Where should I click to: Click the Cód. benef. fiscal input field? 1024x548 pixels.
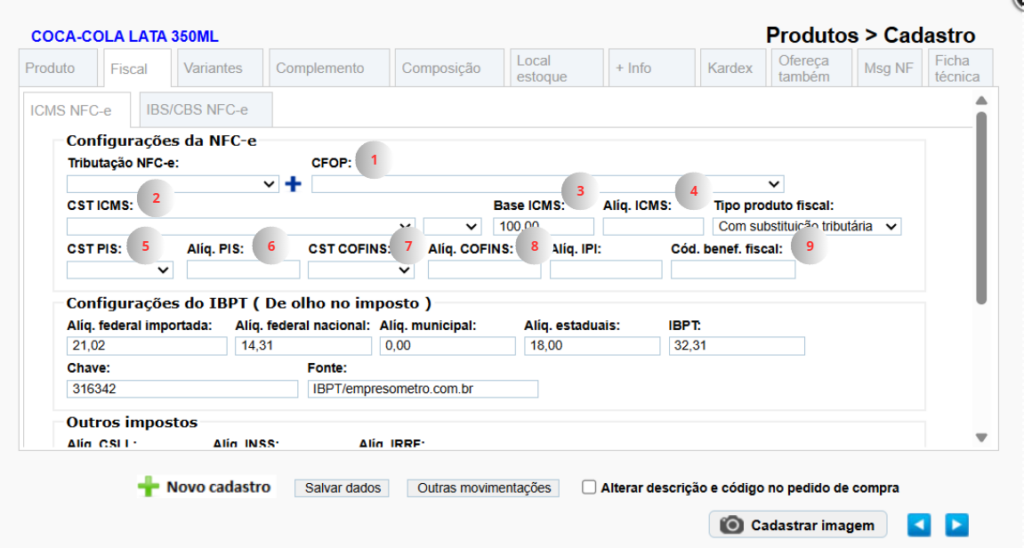(x=733, y=270)
